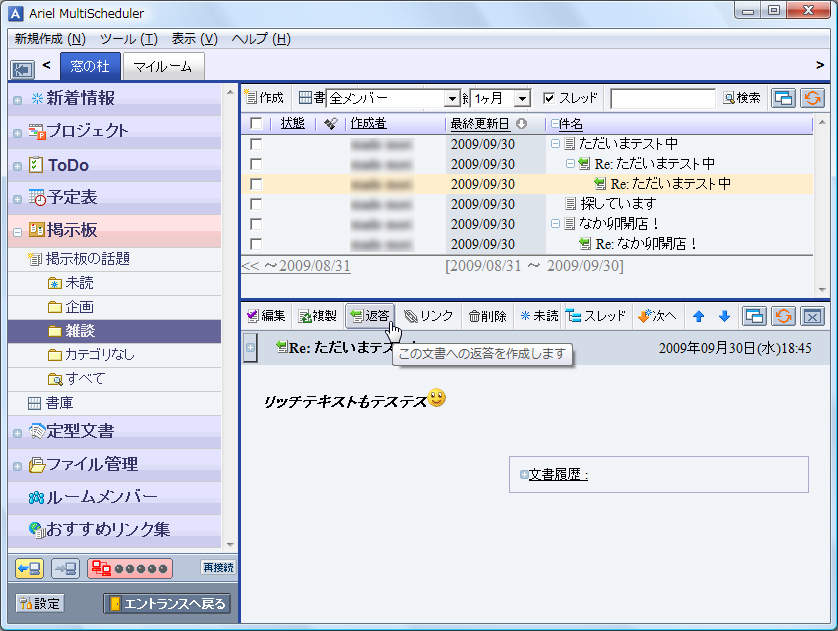This screenshot has height=631, width=838.
Task: Open the 1ヶ月 period dropdown
Action: (522, 97)
